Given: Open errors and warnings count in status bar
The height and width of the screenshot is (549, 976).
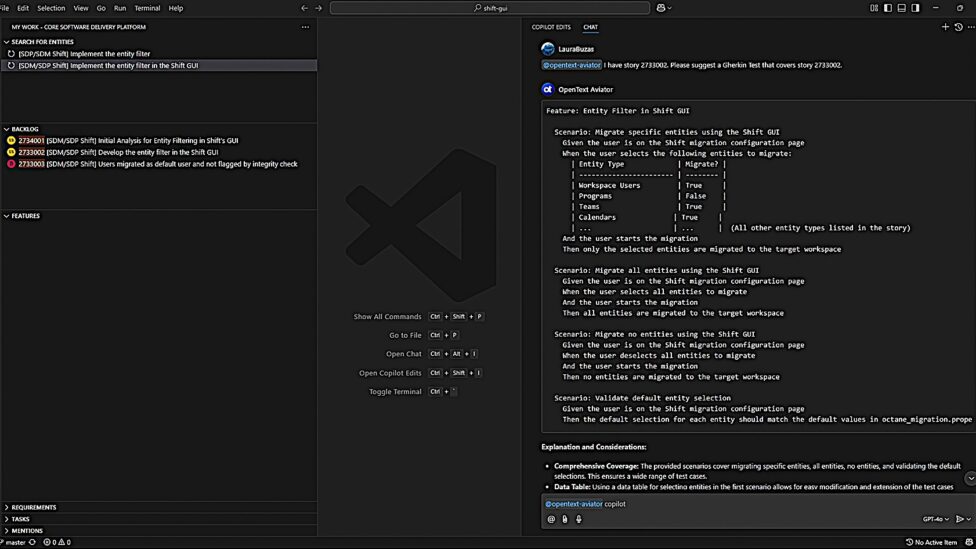Looking at the screenshot, I should [x=57, y=542].
